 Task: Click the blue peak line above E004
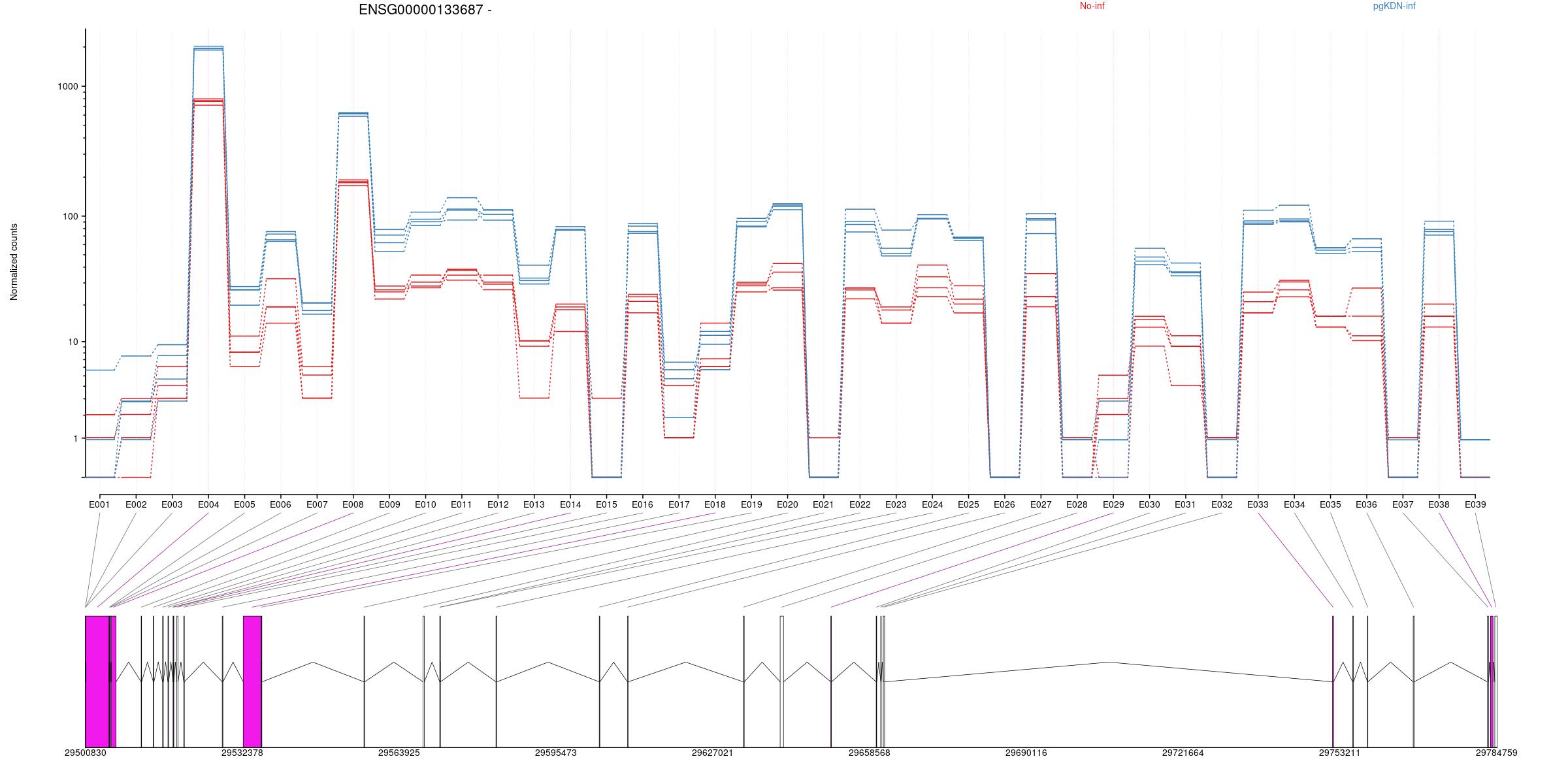208,47
